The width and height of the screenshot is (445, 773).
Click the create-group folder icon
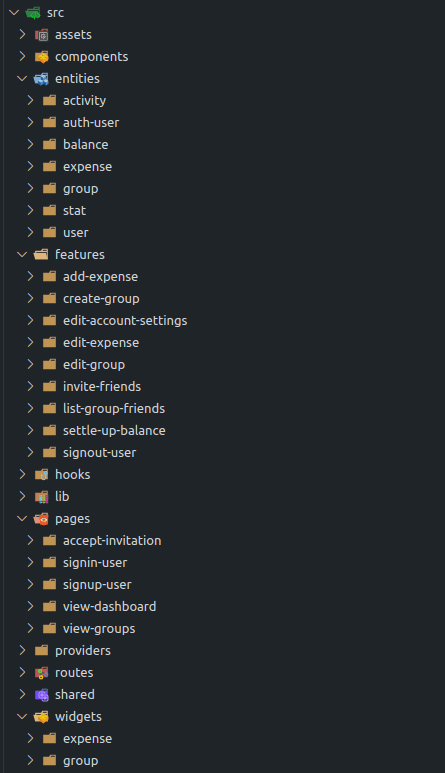[49, 299]
